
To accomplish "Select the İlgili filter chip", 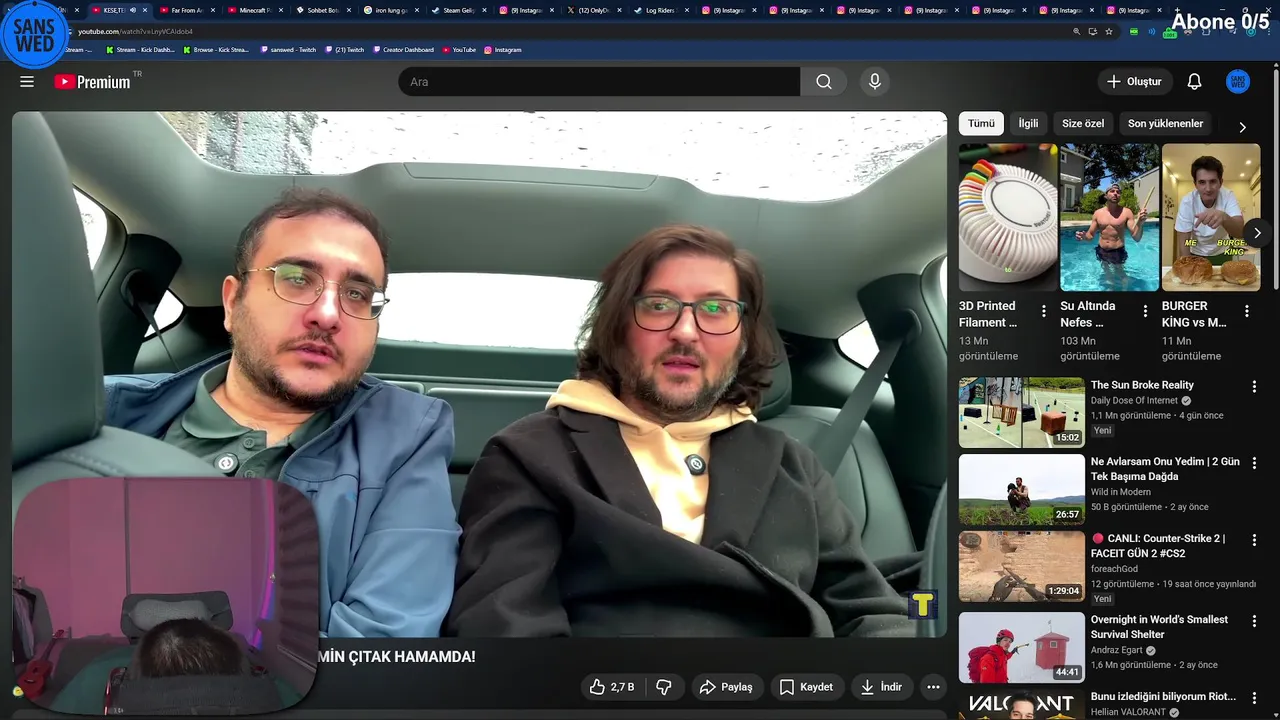I will pyautogui.click(x=1028, y=124).
